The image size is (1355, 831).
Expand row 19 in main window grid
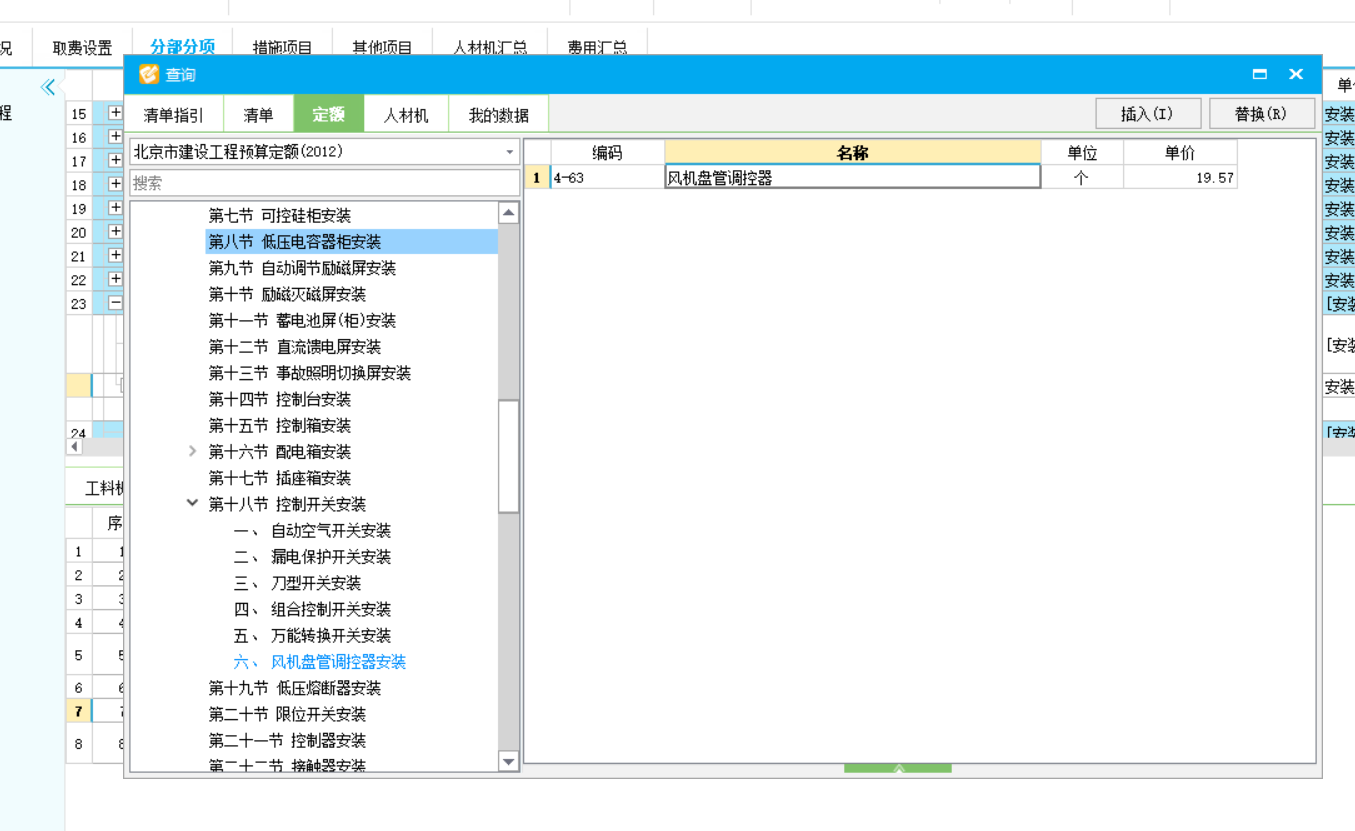tap(115, 208)
